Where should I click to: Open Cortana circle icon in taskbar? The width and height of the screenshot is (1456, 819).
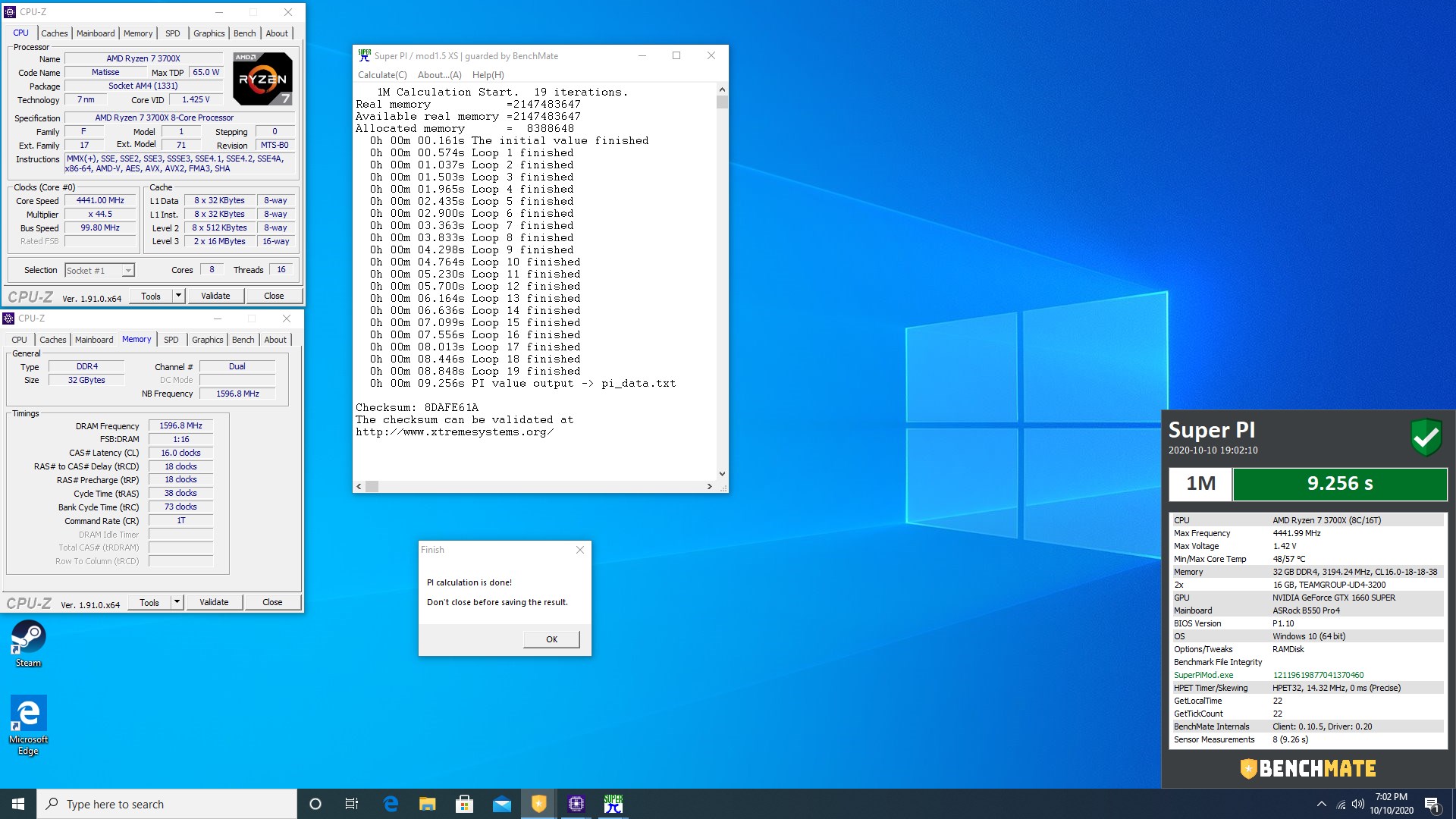click(x=315, y=804)
